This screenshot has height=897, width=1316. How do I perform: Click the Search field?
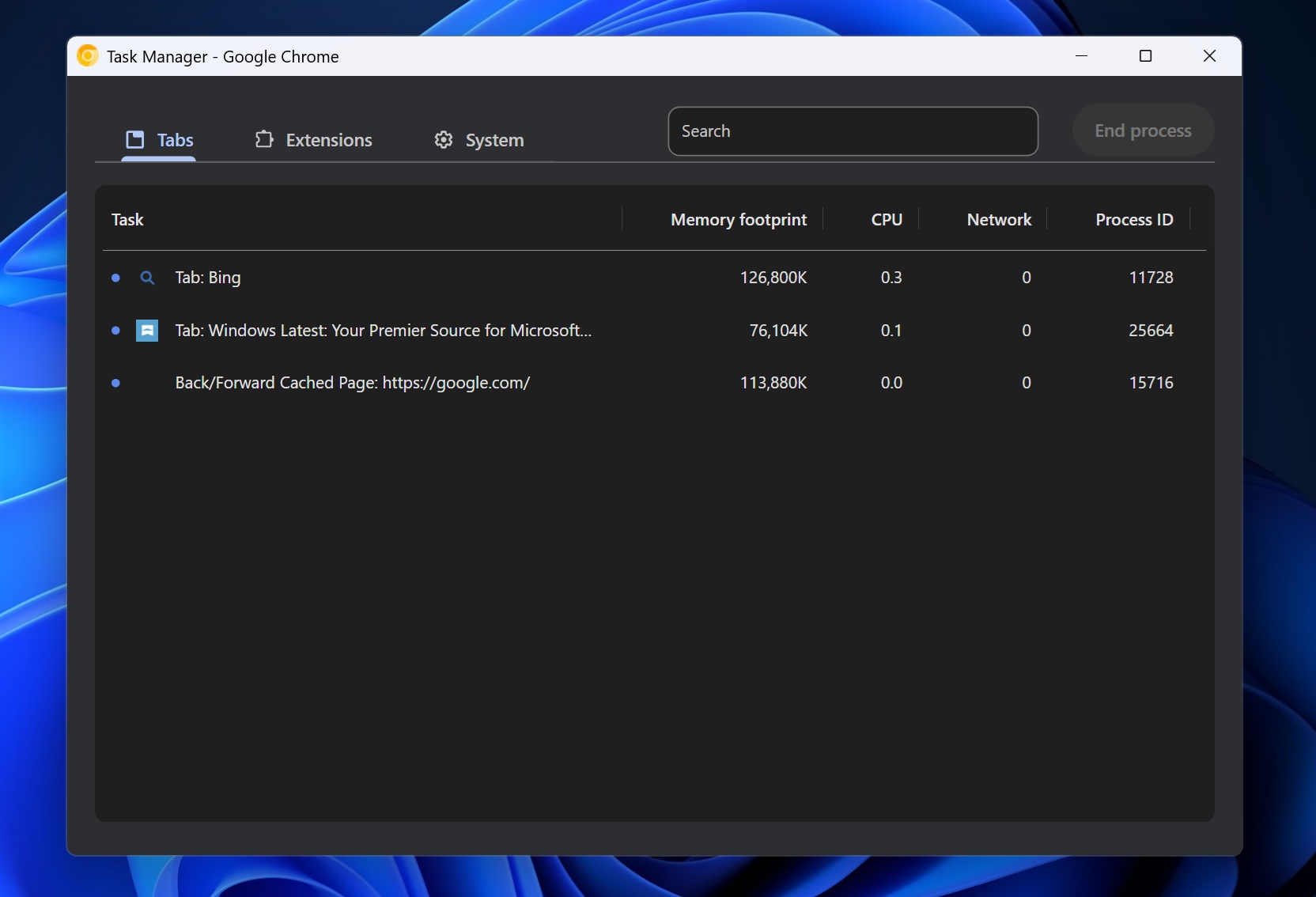[x=853, y=131]
